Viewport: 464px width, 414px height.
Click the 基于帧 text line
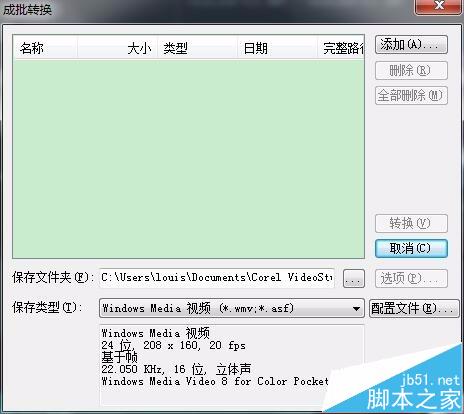pos(119,357)
